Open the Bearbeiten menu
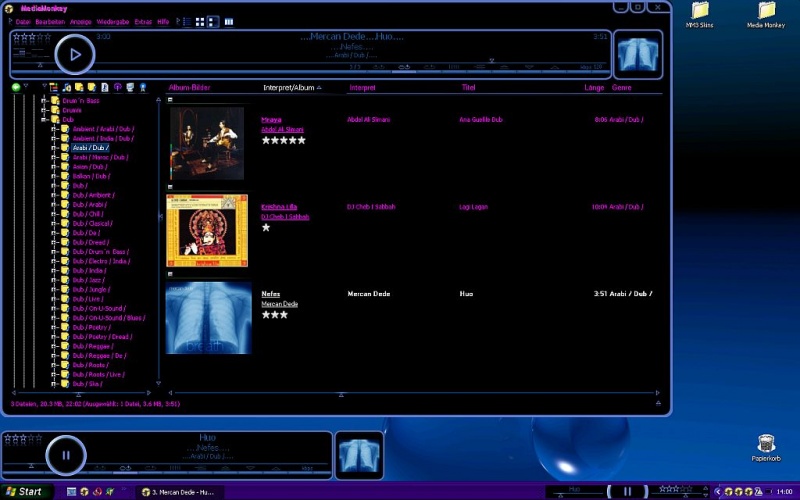The image size is (800, 500). 50,22
